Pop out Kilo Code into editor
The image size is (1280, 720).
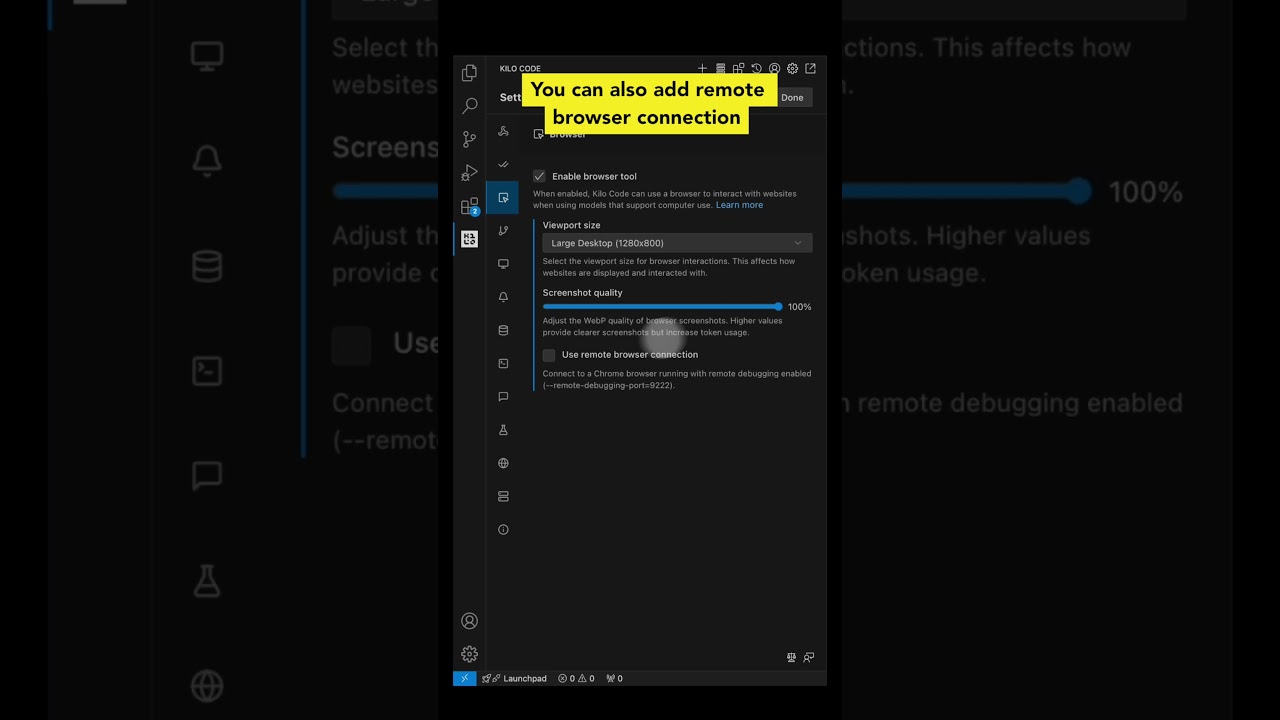click(x=810, y=69)
